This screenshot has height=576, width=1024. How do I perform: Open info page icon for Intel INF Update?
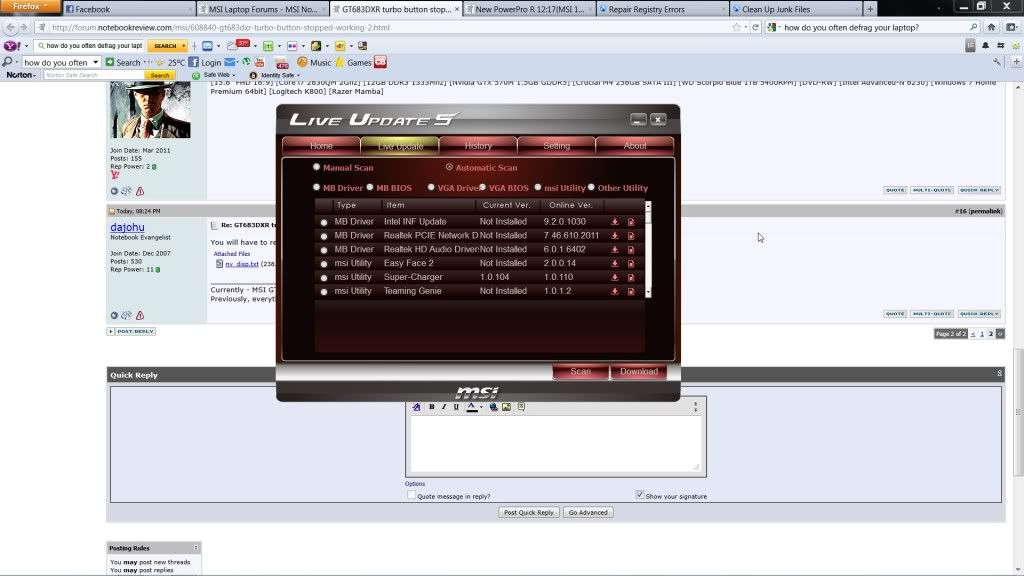coord(631,222)
